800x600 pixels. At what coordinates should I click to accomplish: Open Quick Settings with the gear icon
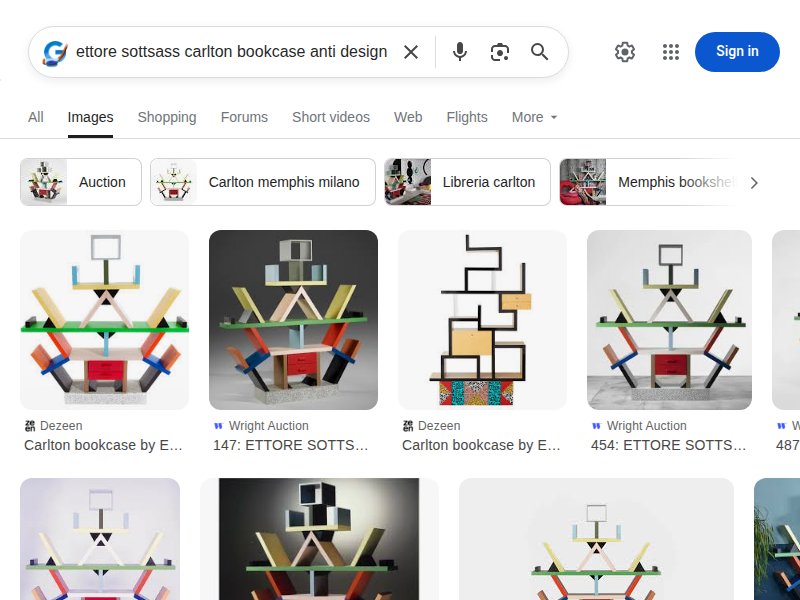(625, 52)
